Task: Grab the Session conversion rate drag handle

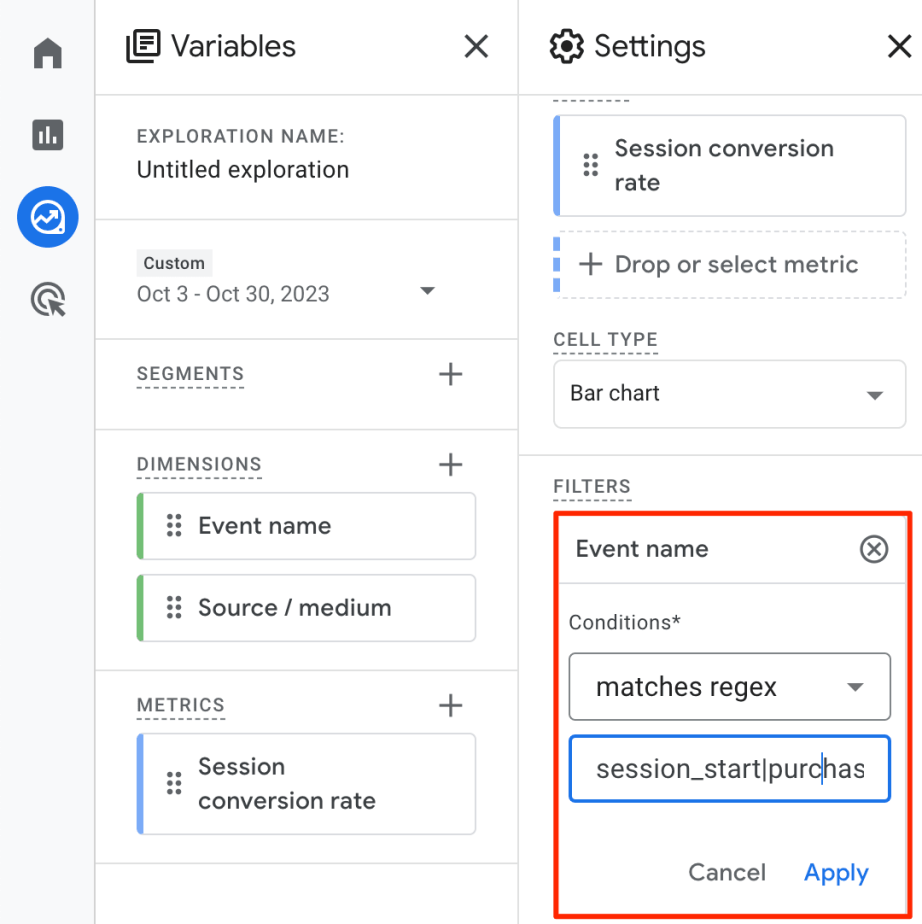Action: tap(590, 165)
